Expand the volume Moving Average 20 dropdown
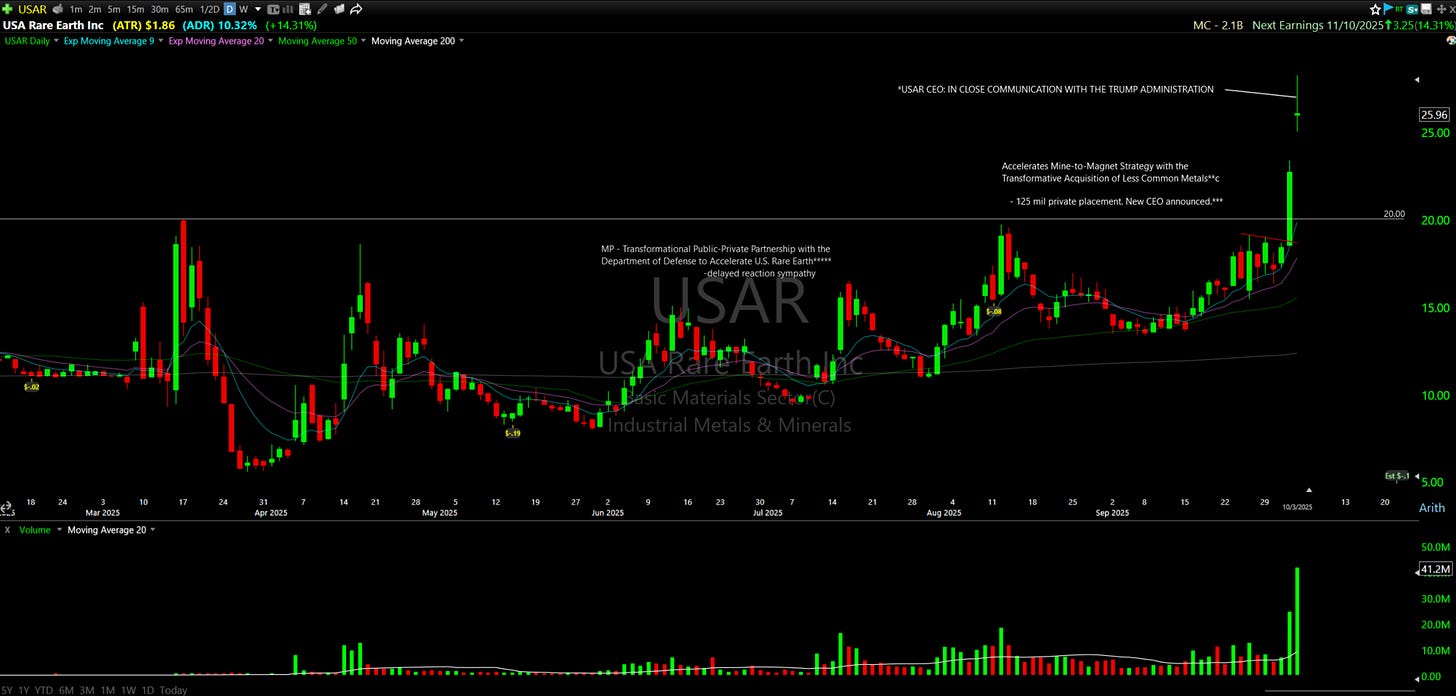The height and width of the screenshot is (696, 1456). click(152, 529)
